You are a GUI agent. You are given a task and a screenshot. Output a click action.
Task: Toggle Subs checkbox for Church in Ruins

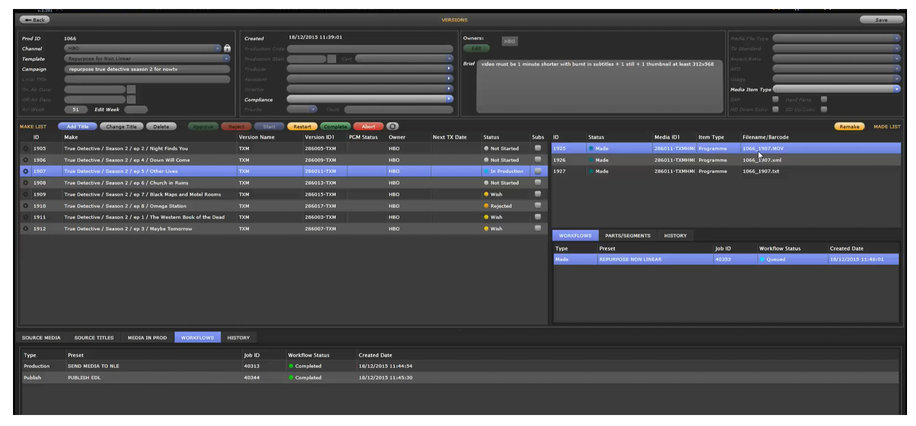pos(537,182)
